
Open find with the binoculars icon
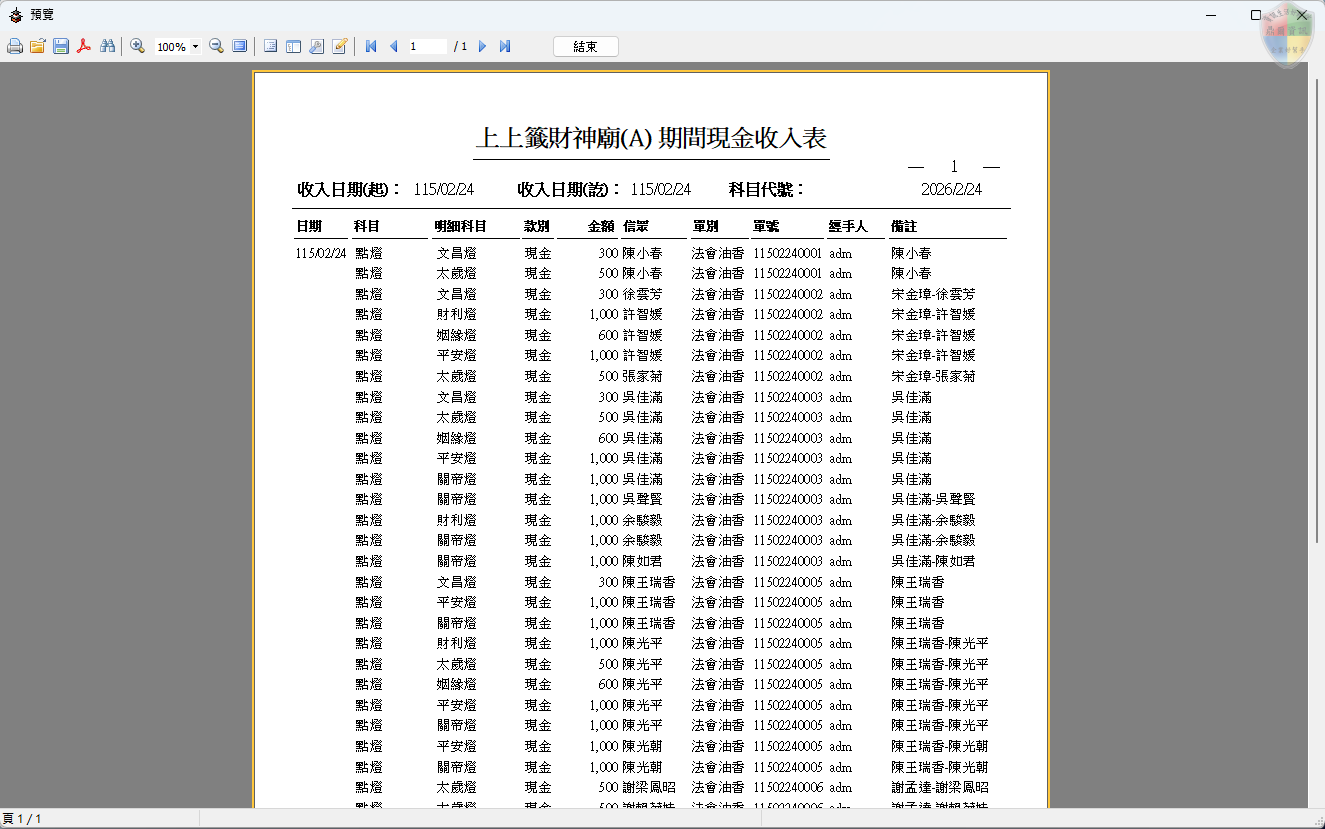(x=107, y=46)
